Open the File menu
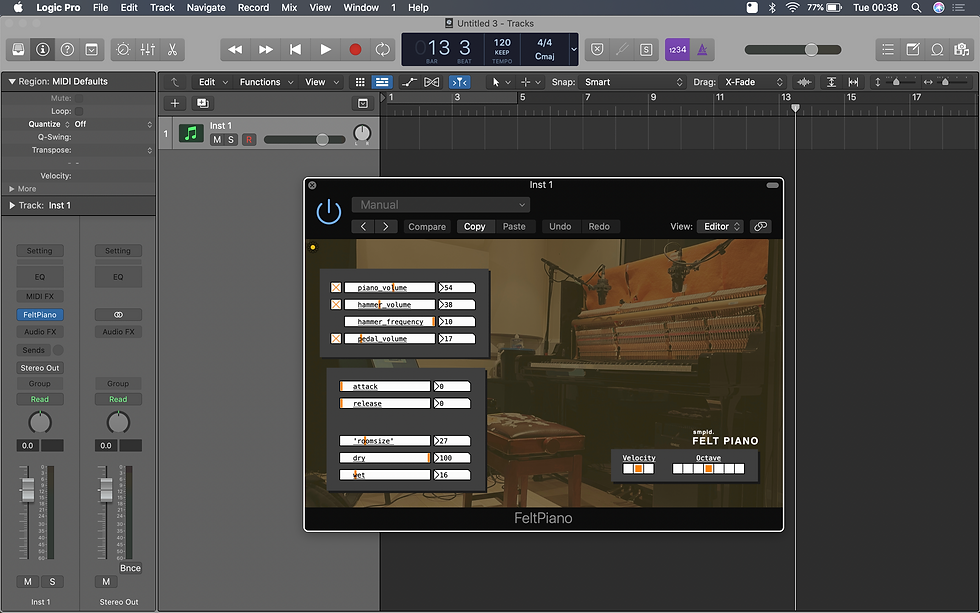The height and width of the screenshot is (613, 980). pos(100,7)
